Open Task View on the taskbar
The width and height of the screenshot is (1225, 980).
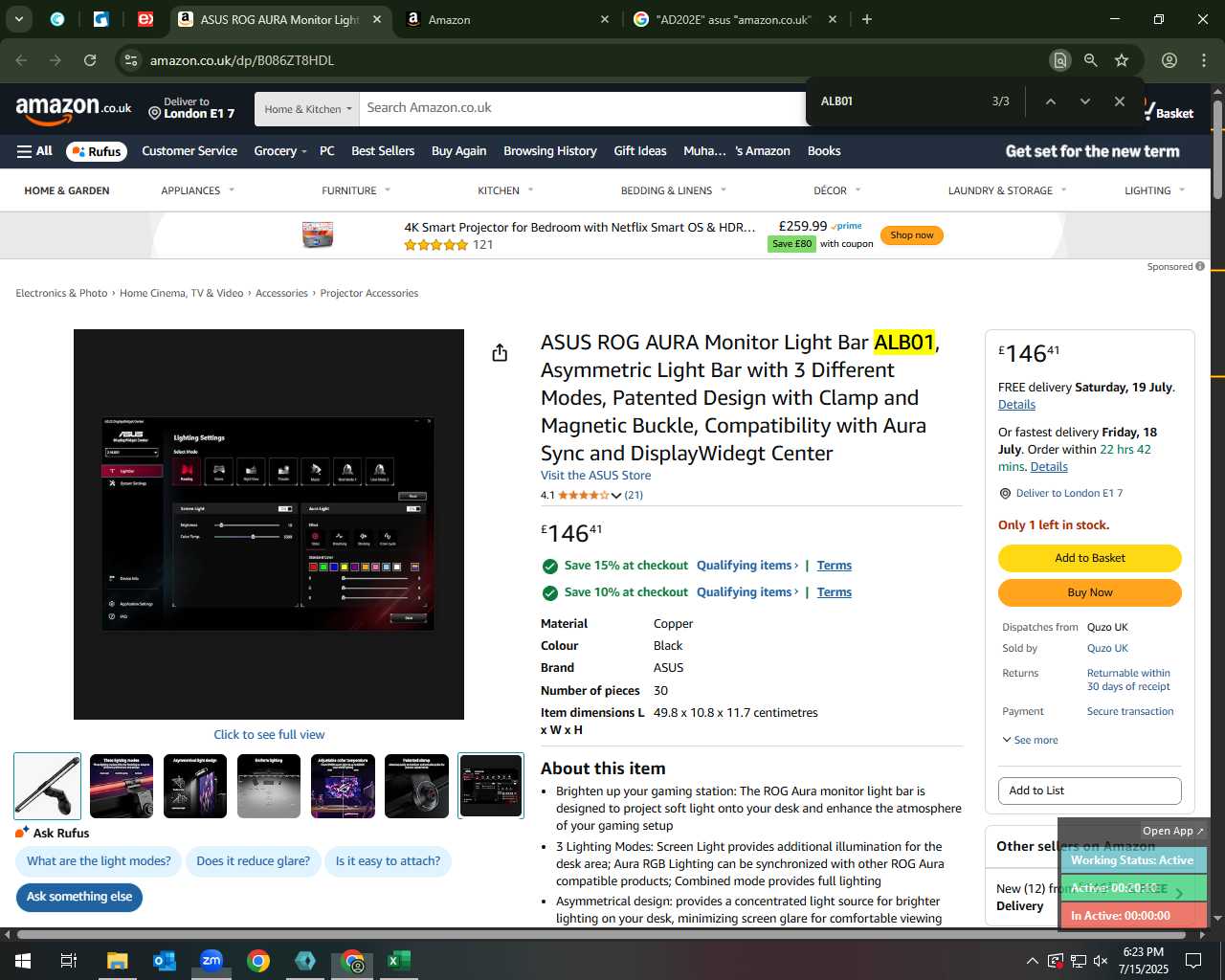pyautogui.click(x=69, y=961)
